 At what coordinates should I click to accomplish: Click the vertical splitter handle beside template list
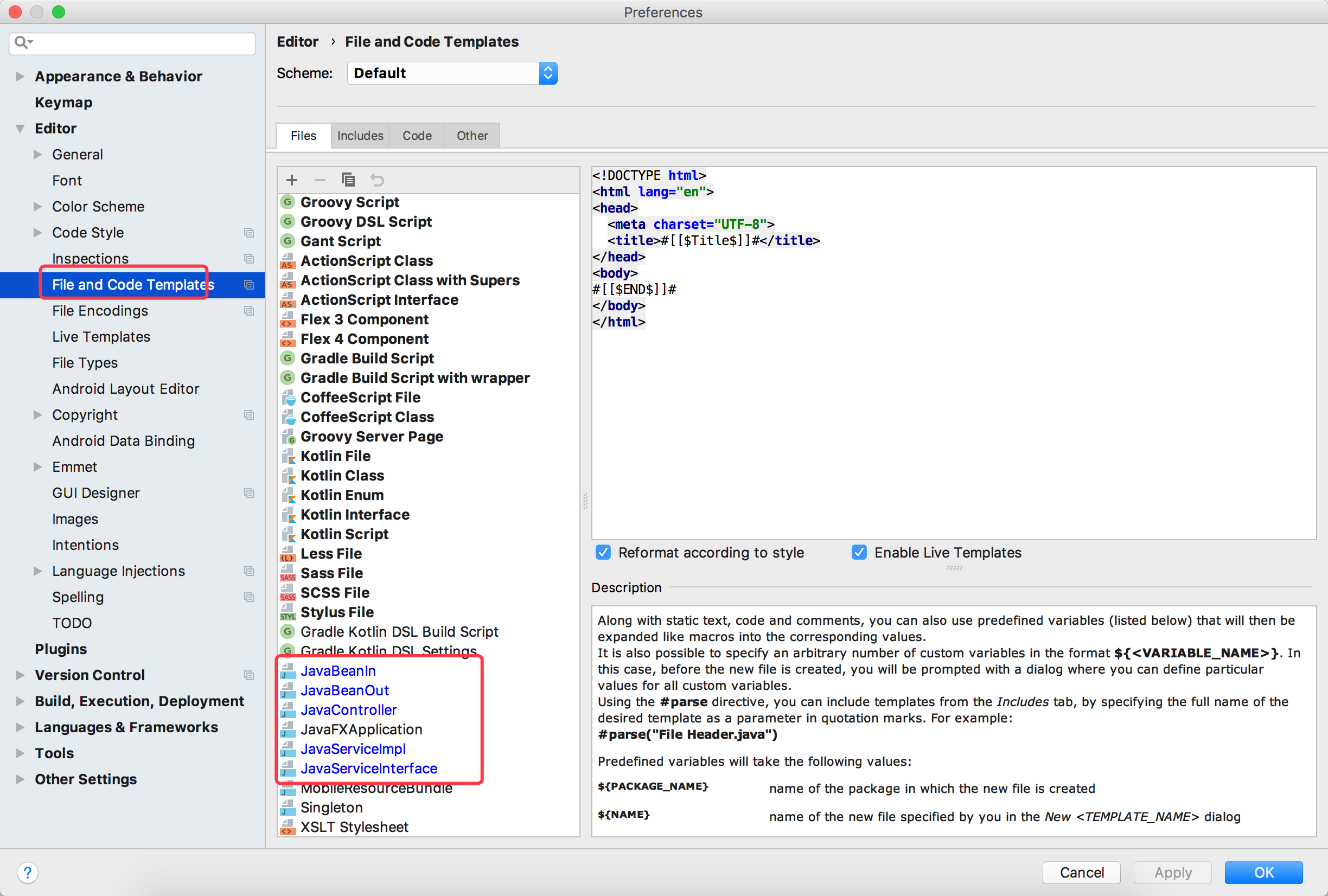(585, 501)
